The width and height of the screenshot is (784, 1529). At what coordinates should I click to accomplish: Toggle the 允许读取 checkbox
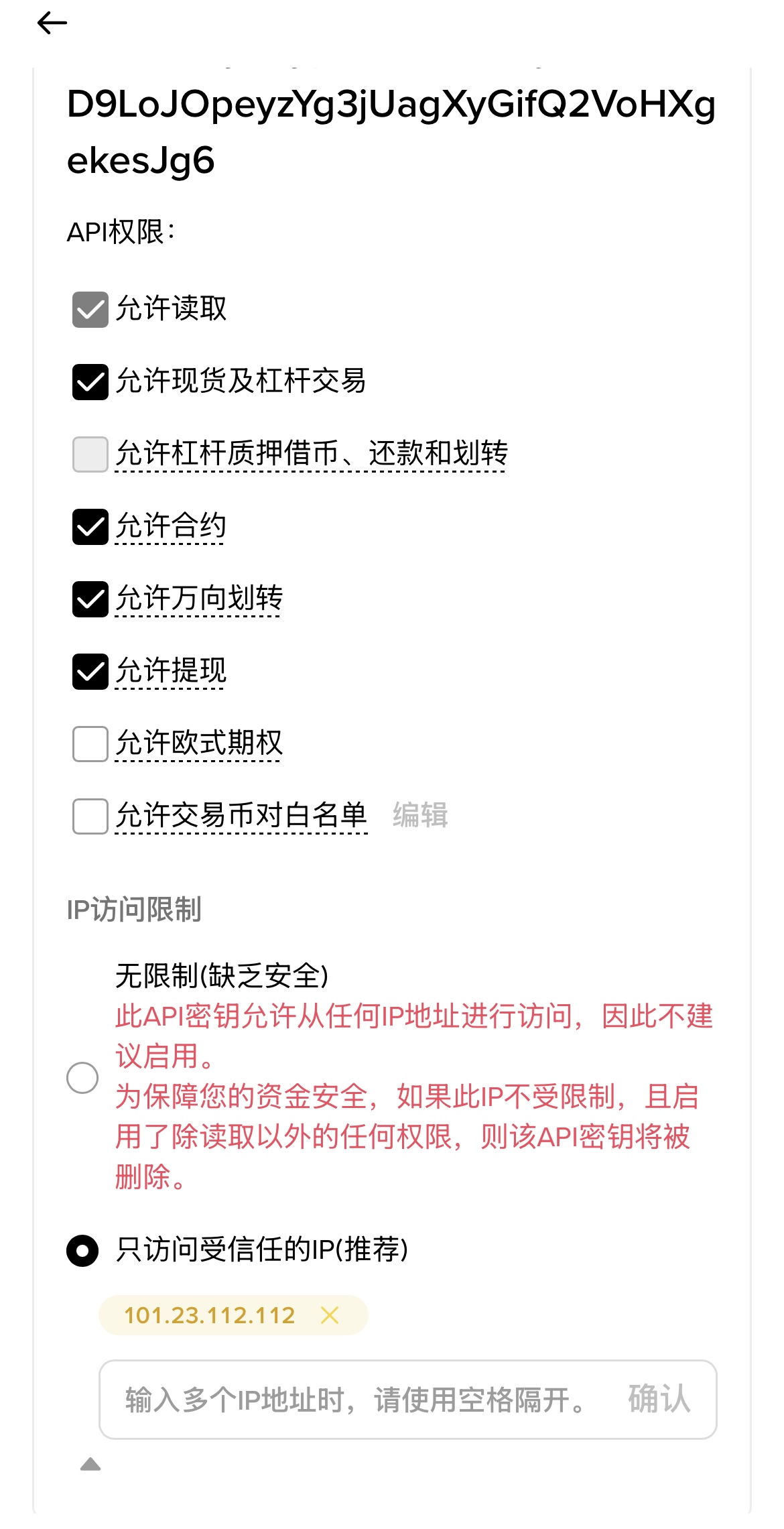click(x=90, y=310)
